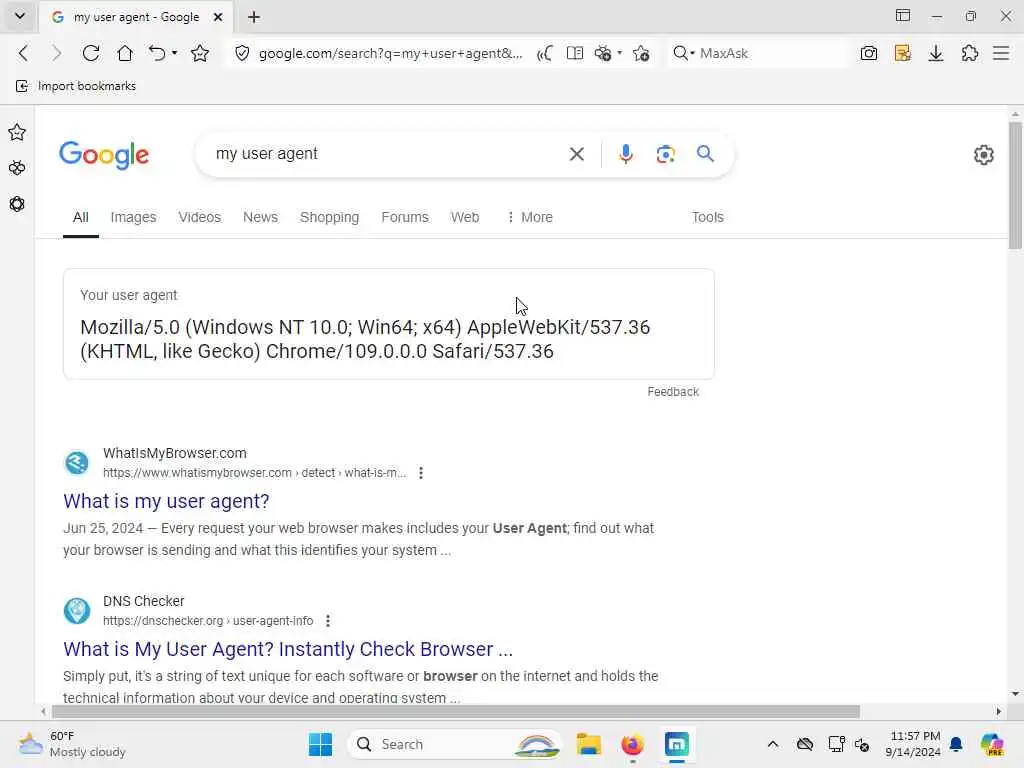The height and width of the screenshot is (768, 1024).
Task: Click the Chrome/109.0.0.0 user agent text
Action: point(345,351)
